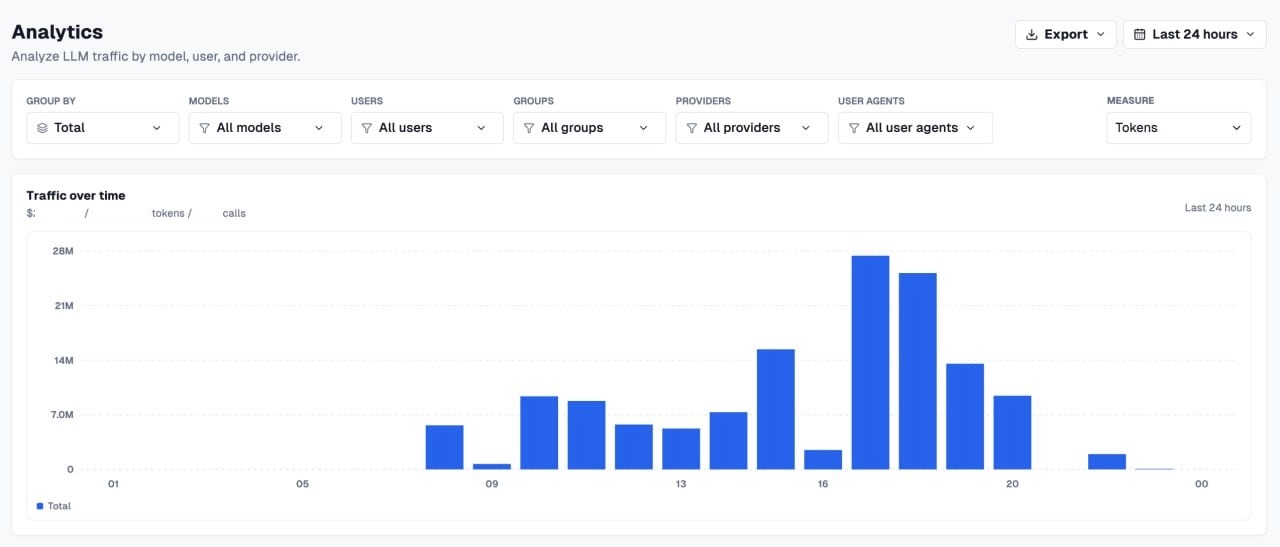Click the download icon in Export
This screenshot has height=547, width=1280.
(x=1032, y=34)
